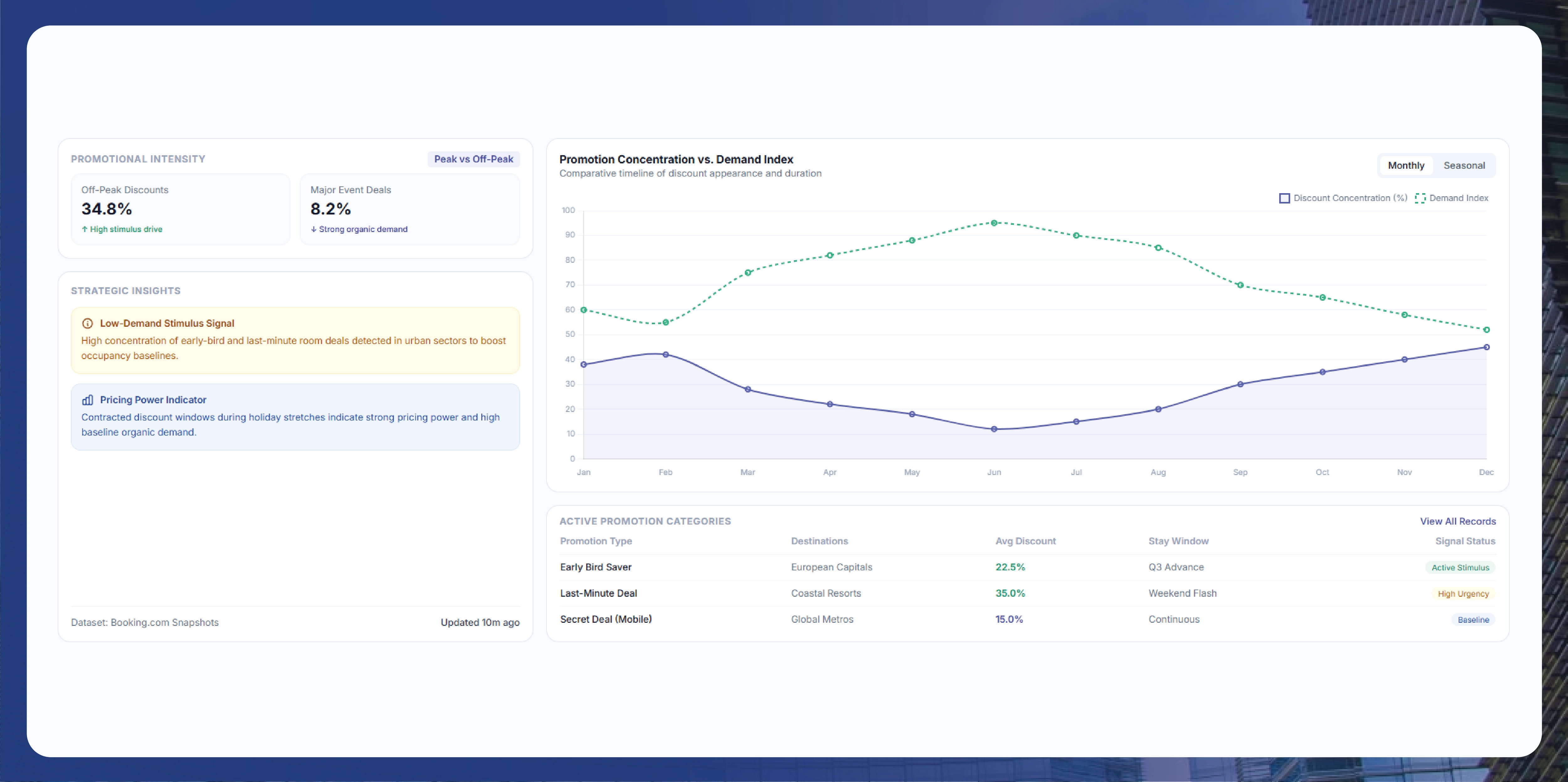Toggle the Demand Index legend series

(1452, 198)
